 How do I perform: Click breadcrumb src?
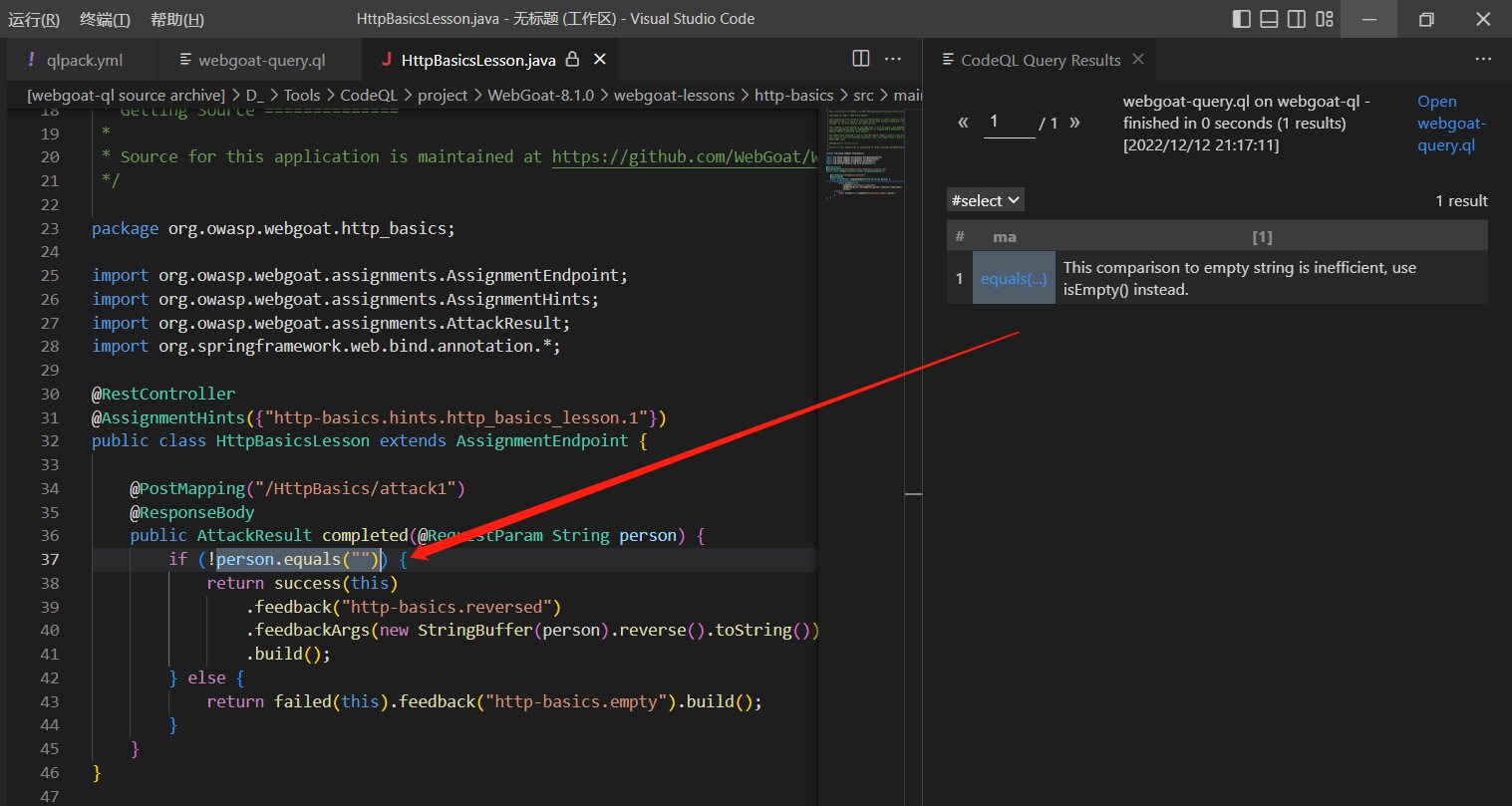[x=863, y=95]
